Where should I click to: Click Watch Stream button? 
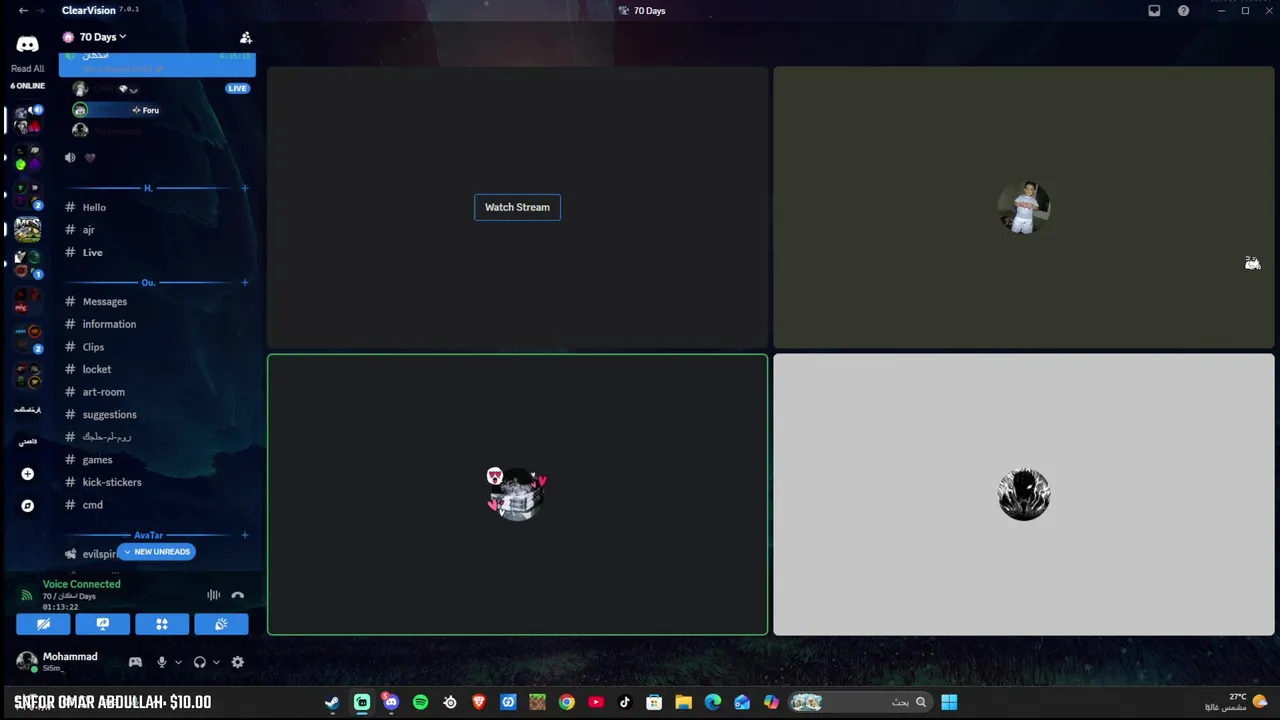pos(517,207)
